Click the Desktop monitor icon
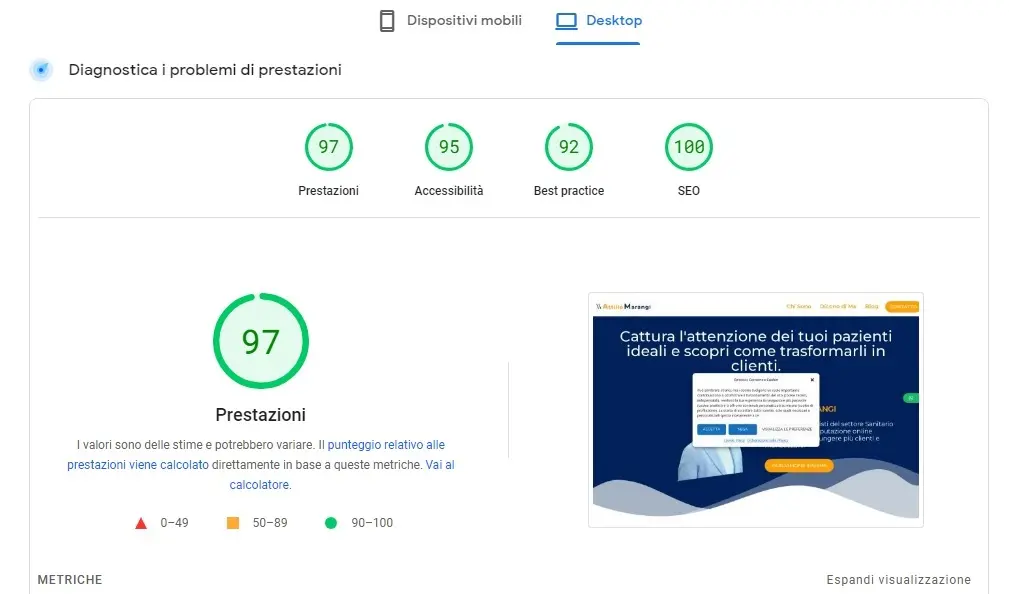The image size is (1009, 594). (567, 21)
